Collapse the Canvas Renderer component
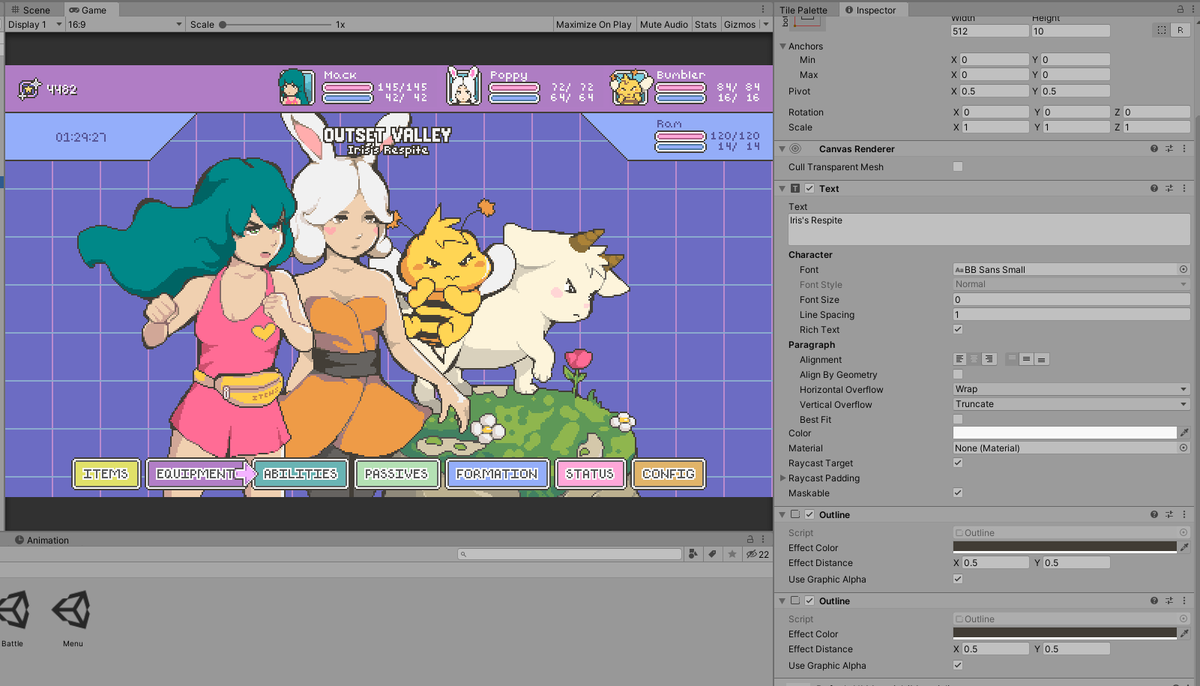The image size is (1200, 686). tap(783, 149)
